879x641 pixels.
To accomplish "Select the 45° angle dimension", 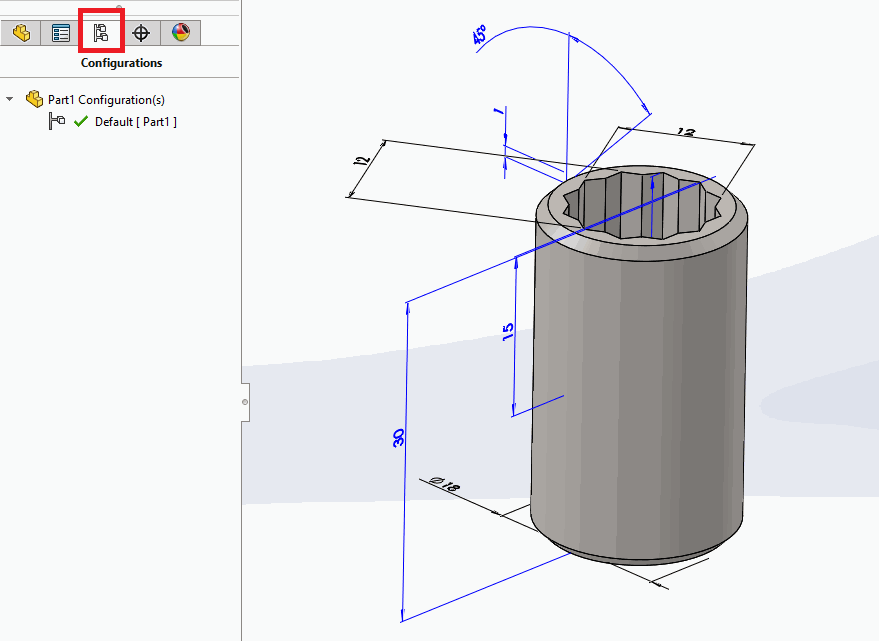I will pyautogui.click(x=482, y=37).
